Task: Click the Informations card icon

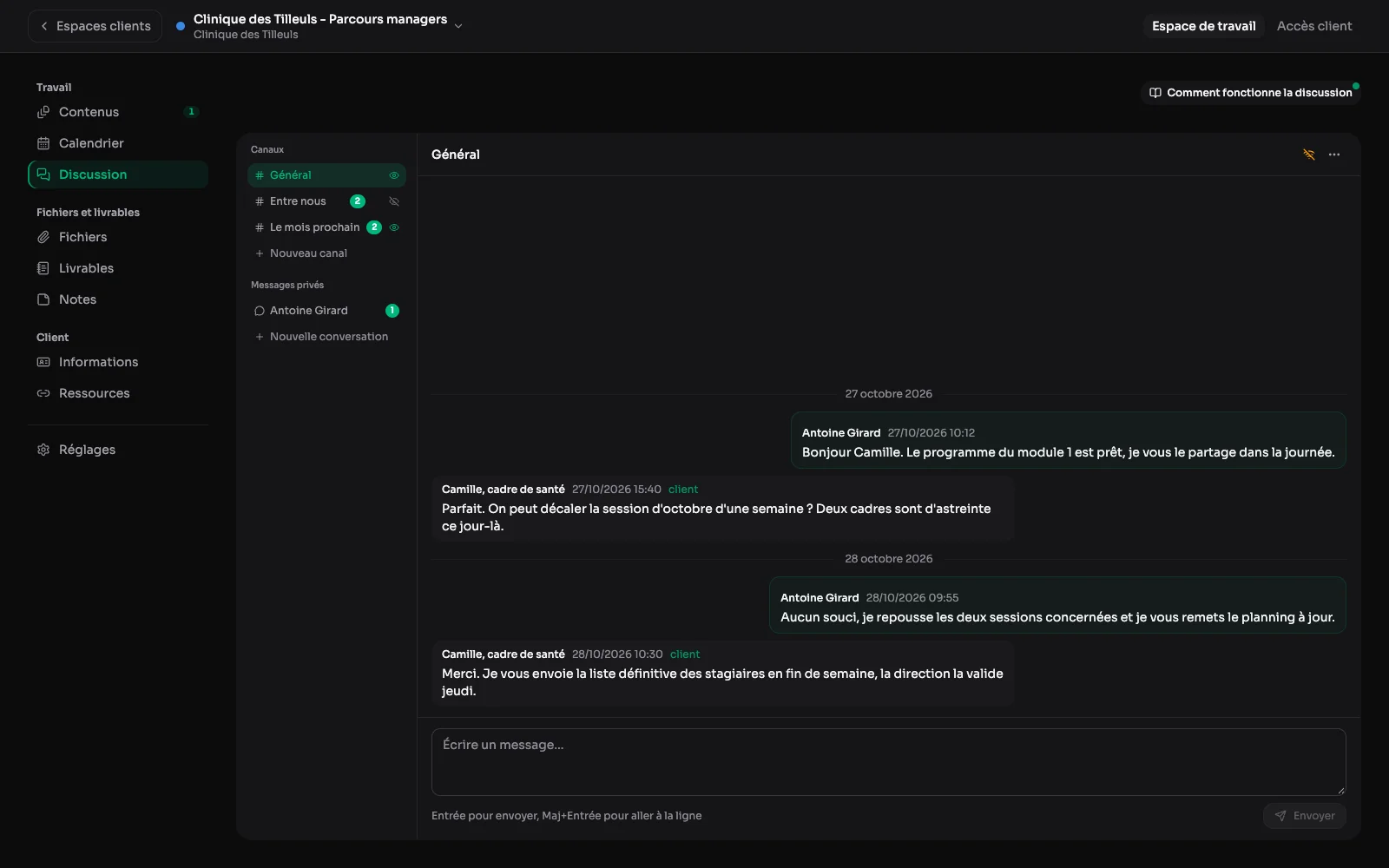Action: 43,362
